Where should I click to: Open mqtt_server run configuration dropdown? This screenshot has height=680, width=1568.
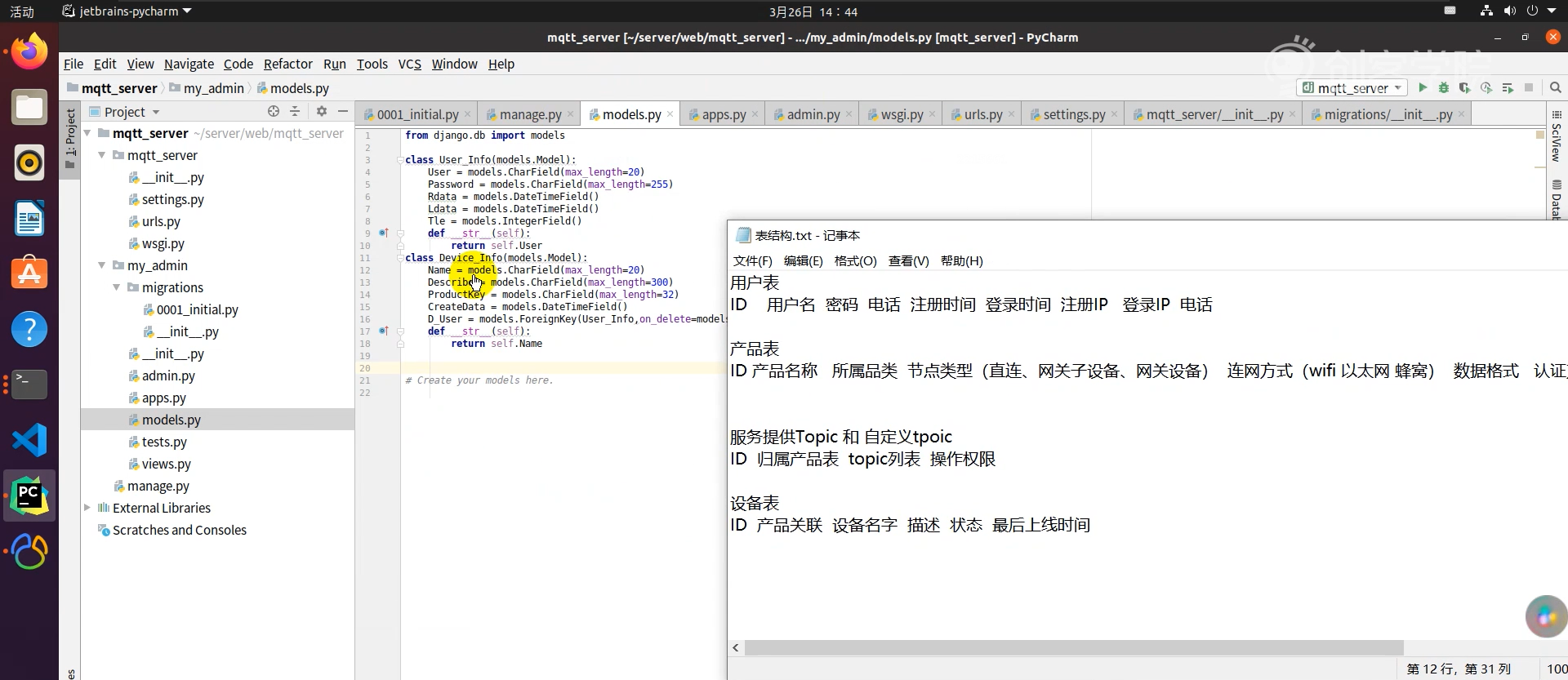(1352, 87)
